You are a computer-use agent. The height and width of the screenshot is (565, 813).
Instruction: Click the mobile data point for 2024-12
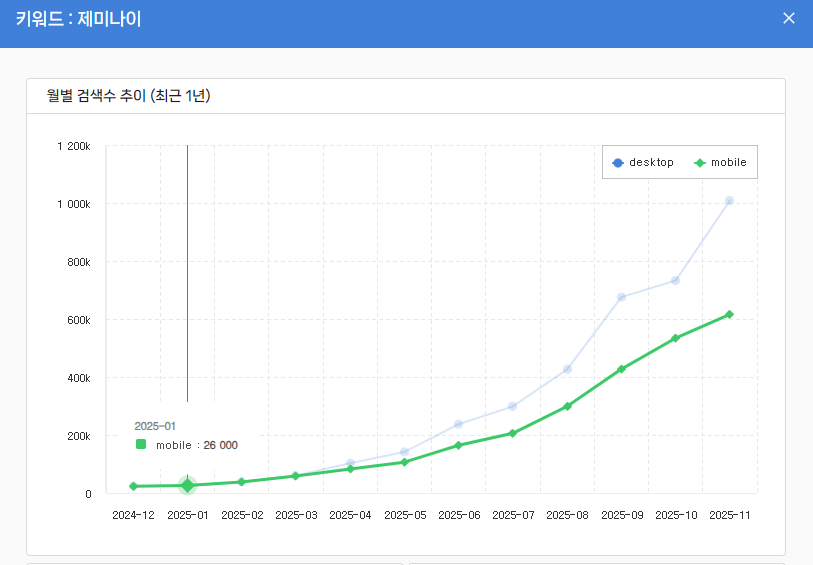click(133, 486)
